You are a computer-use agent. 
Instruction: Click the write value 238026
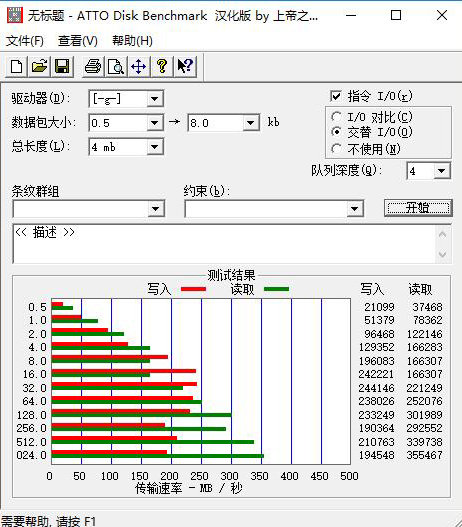pyautogui.click(x=377, y=401)
